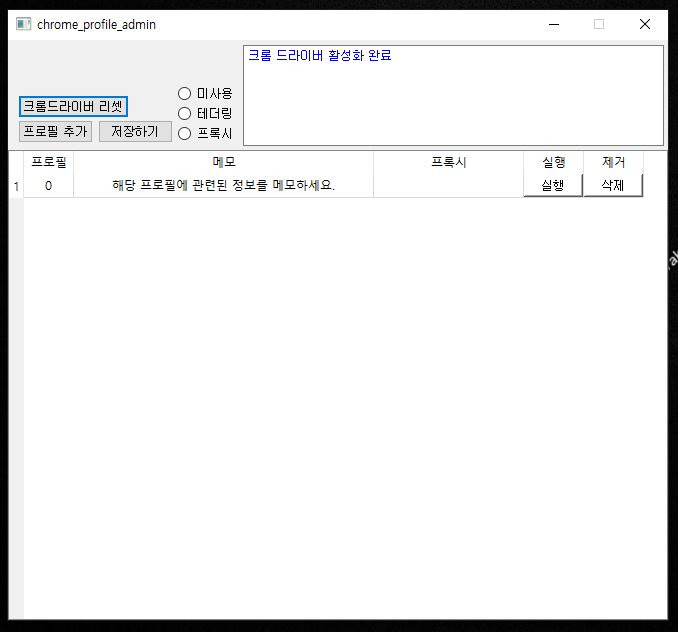The width and height of the screenshot is (678, 632).
Task: Click the chrome_profile_admin window icon
Action: click(23, 24)
